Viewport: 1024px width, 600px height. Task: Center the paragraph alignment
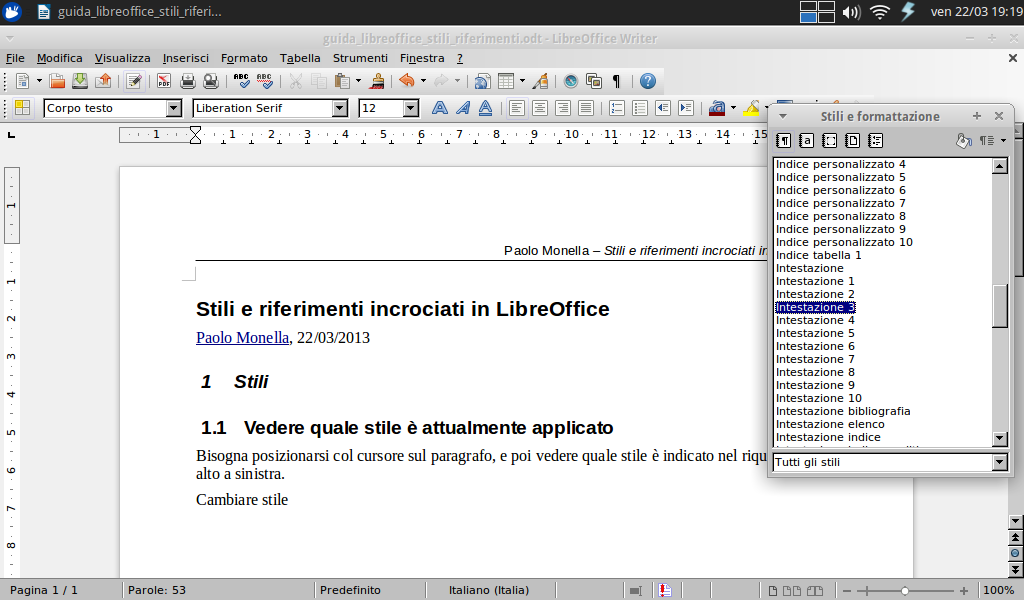(x=539, y=108)
